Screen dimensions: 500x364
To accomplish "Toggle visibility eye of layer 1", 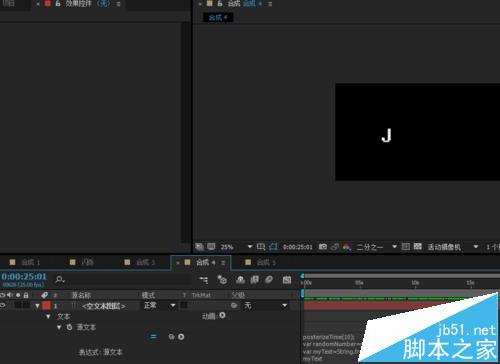I will pos(3,305).
